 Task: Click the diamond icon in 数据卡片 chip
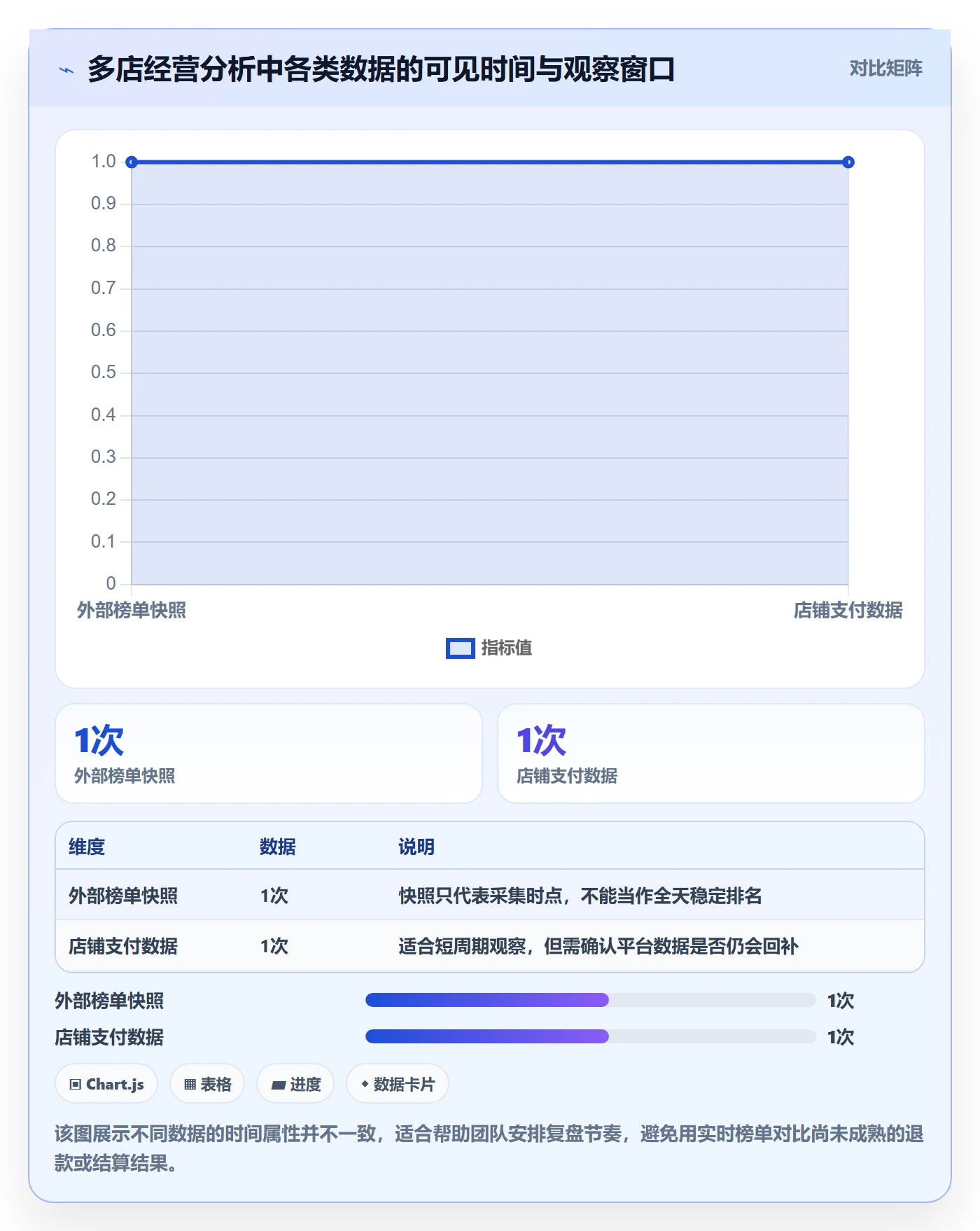click(365, 1084)
